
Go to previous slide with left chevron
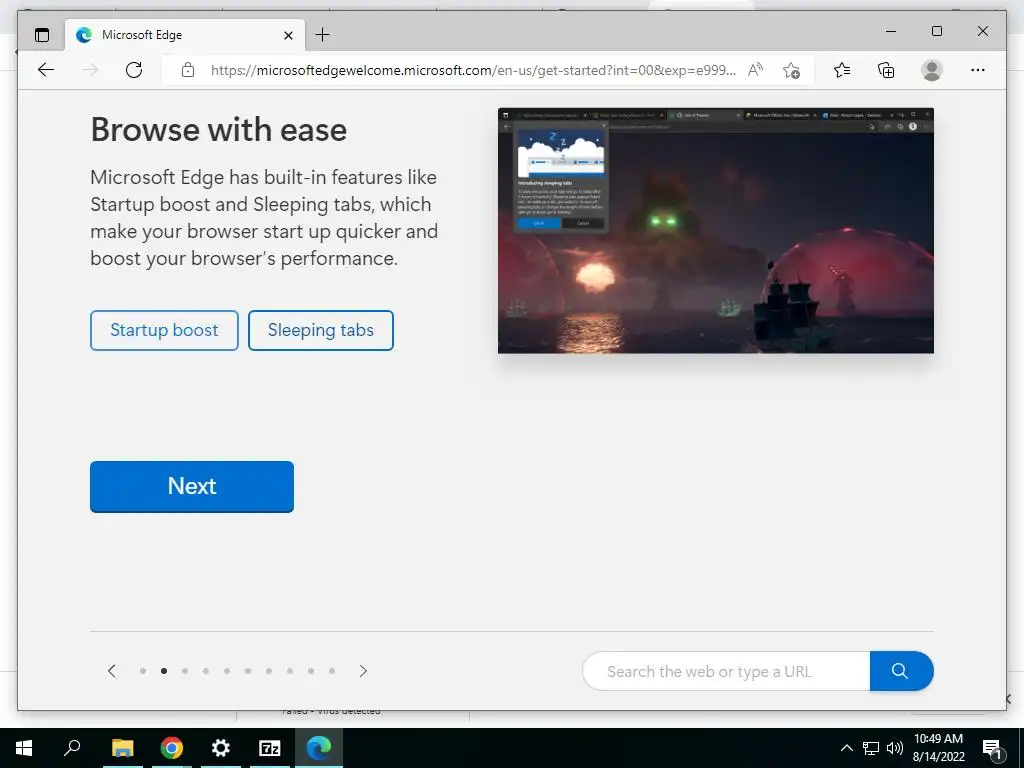click(112, 671)
